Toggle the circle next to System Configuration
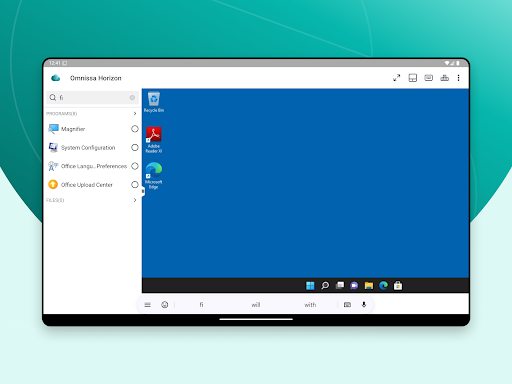 135,147
